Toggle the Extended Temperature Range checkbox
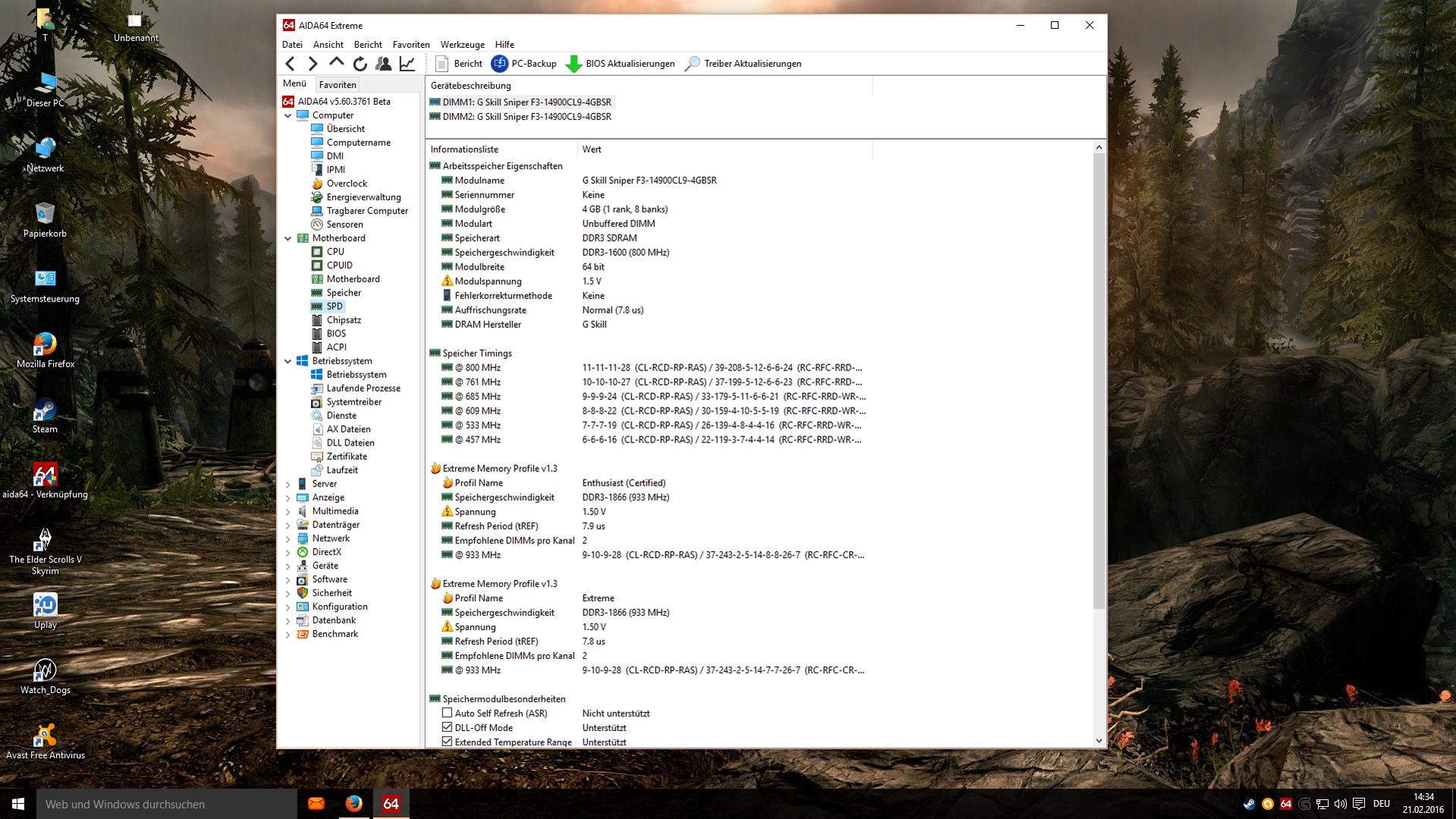Screen dimensions: 1456x819 pos(447,742)
